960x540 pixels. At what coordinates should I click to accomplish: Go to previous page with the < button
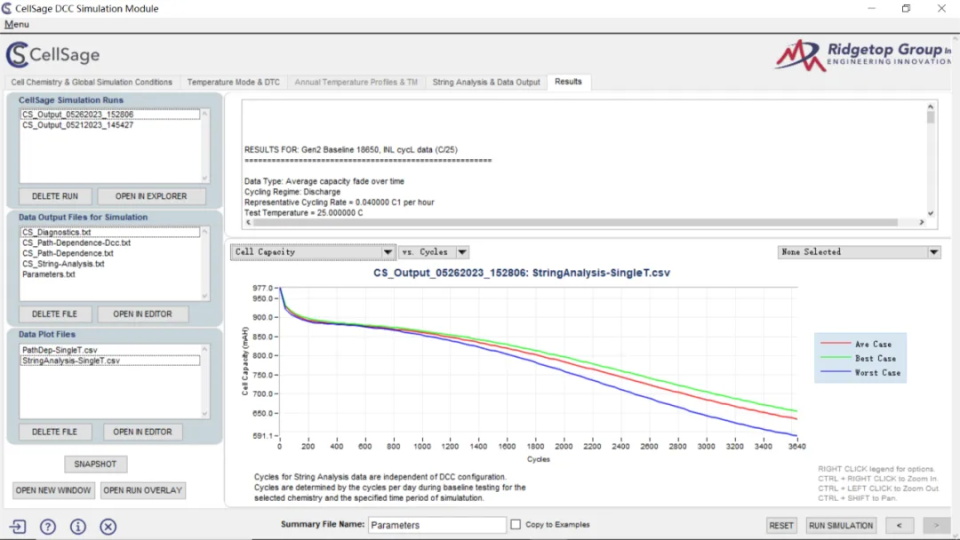(899, 525)
